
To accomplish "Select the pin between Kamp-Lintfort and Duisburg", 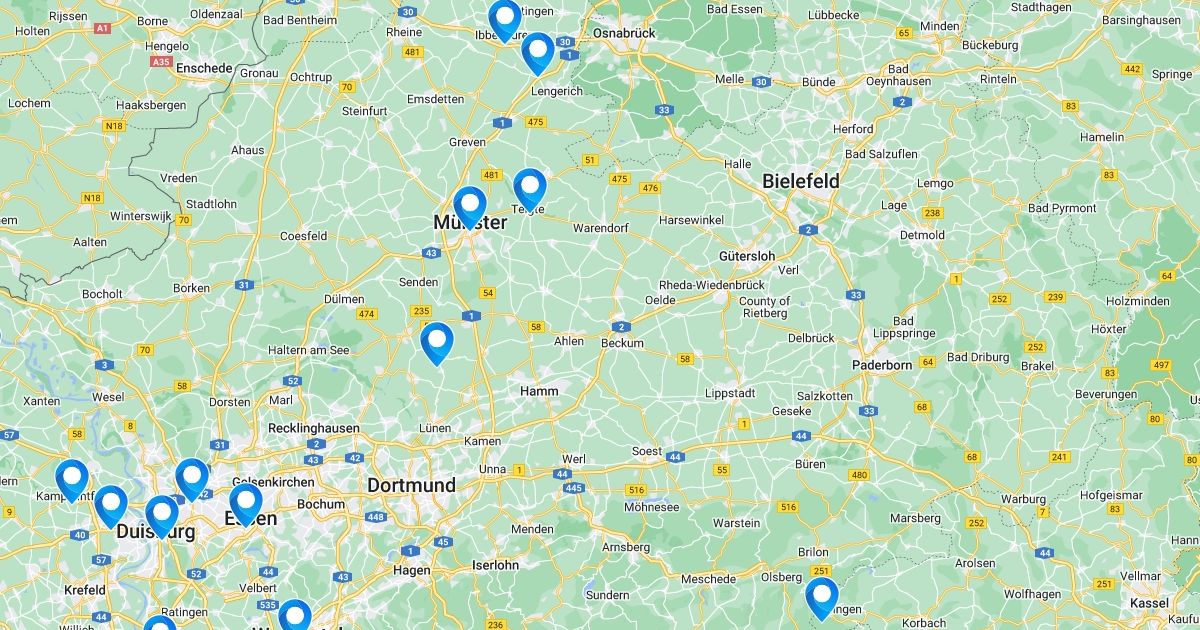I will coord(111,507).
